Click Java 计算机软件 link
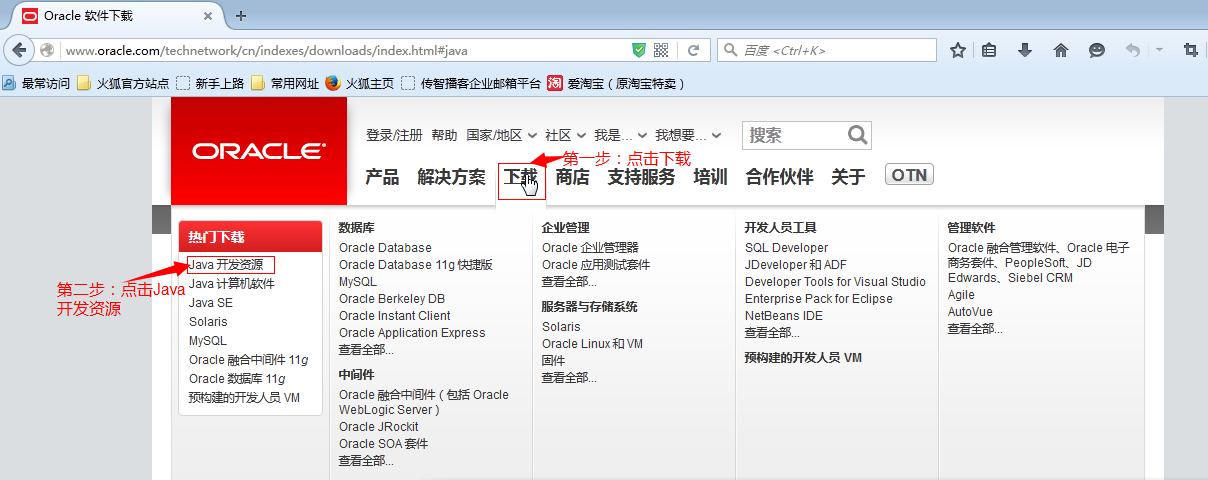This screenshot has height=480, width=1208. point(232,284)
